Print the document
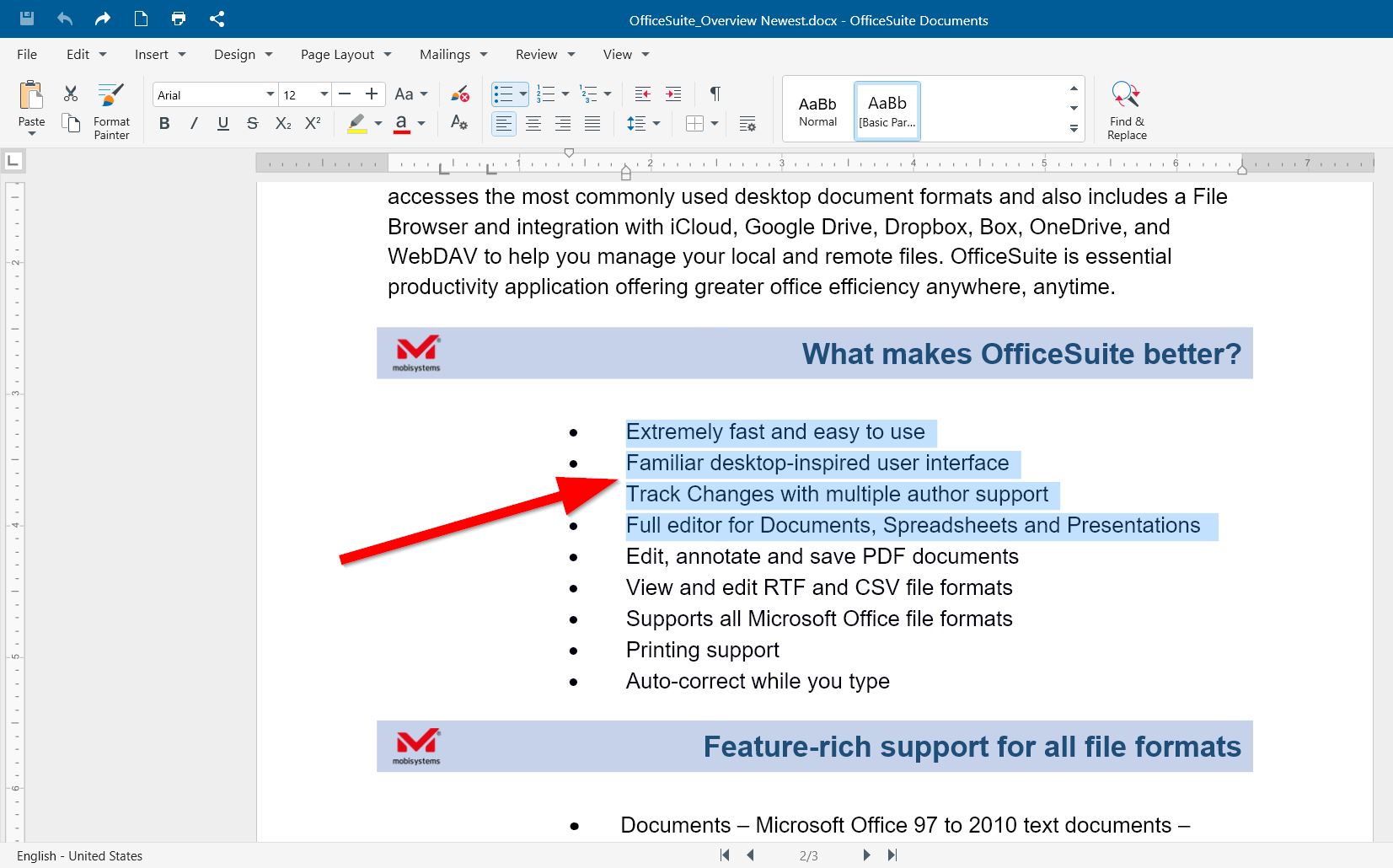Image resolution: width=1393 pixels, height=868 pixels. (x=179, y=19)
